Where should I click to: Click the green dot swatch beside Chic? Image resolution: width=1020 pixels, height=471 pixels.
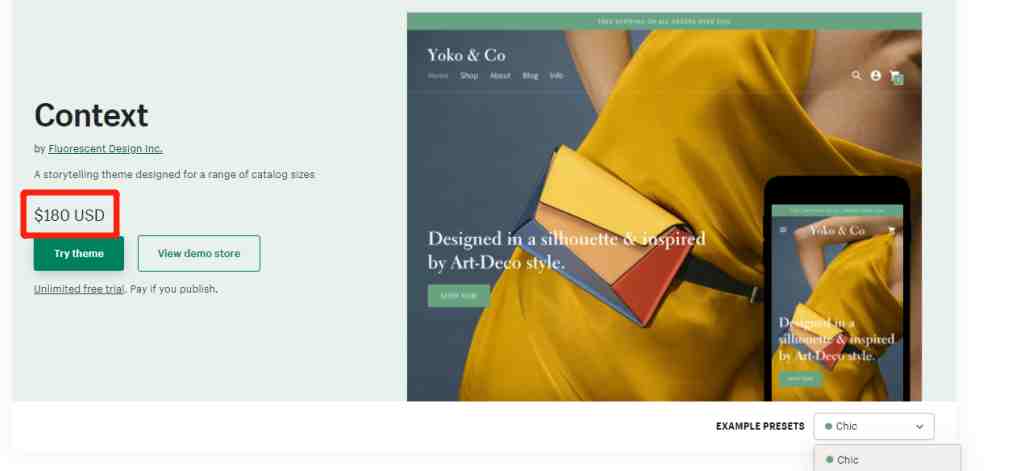coord(828,427)
